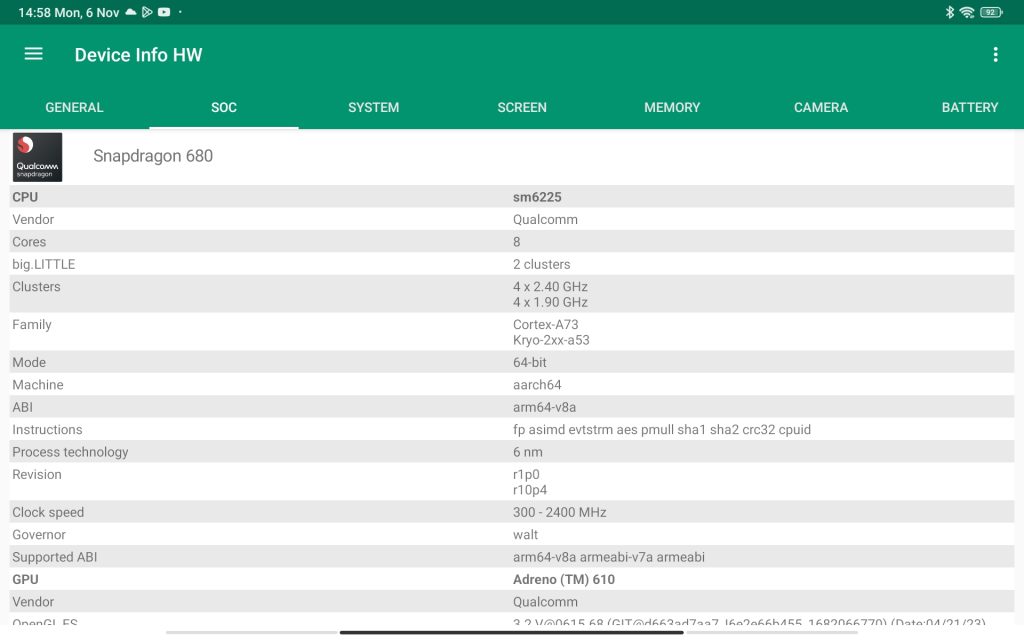Tap the battery level indicator
The height and width of the screenshot is (640, 1024).
click(x=991, y=12)
